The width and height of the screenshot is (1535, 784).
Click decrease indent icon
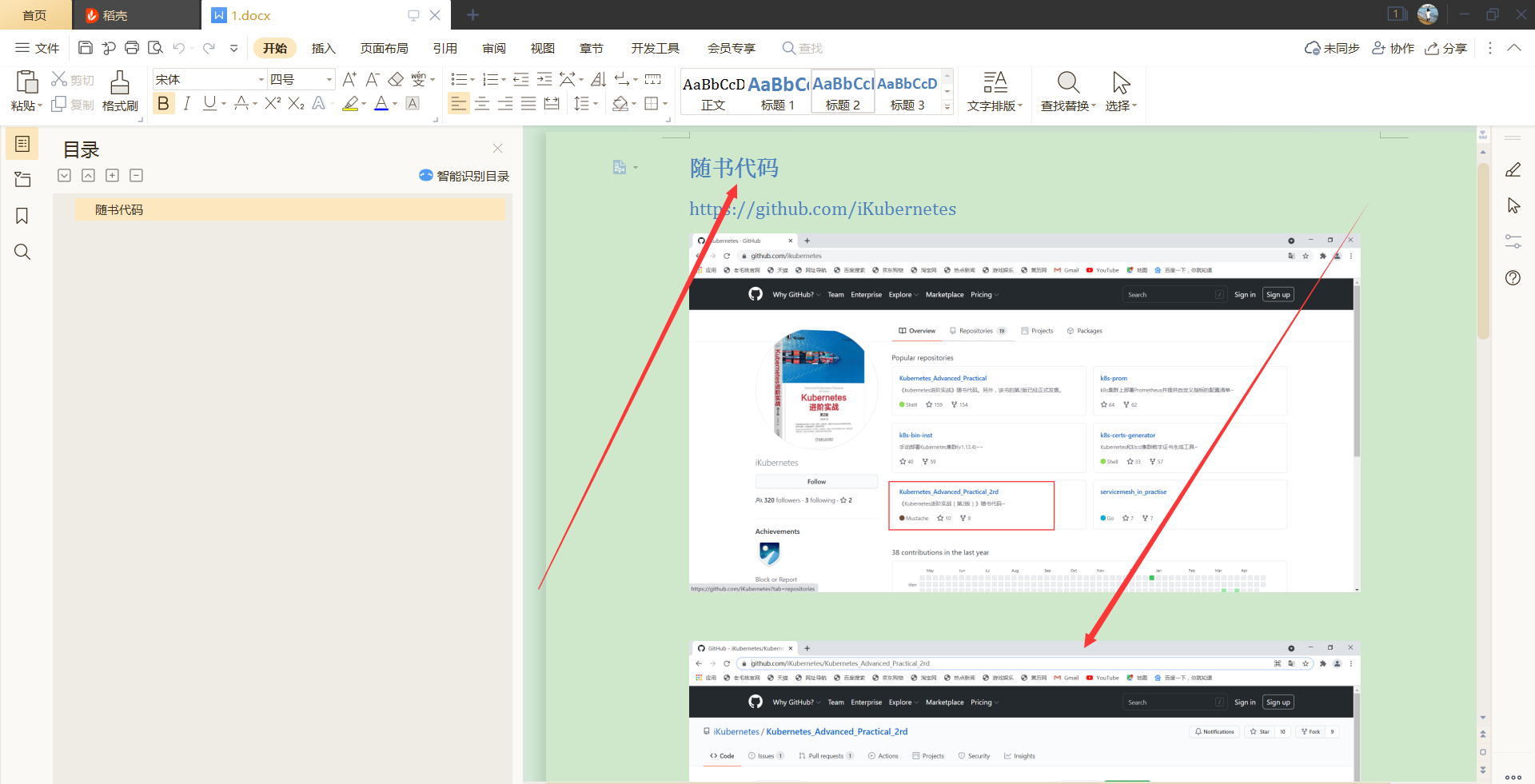[521, 79]
